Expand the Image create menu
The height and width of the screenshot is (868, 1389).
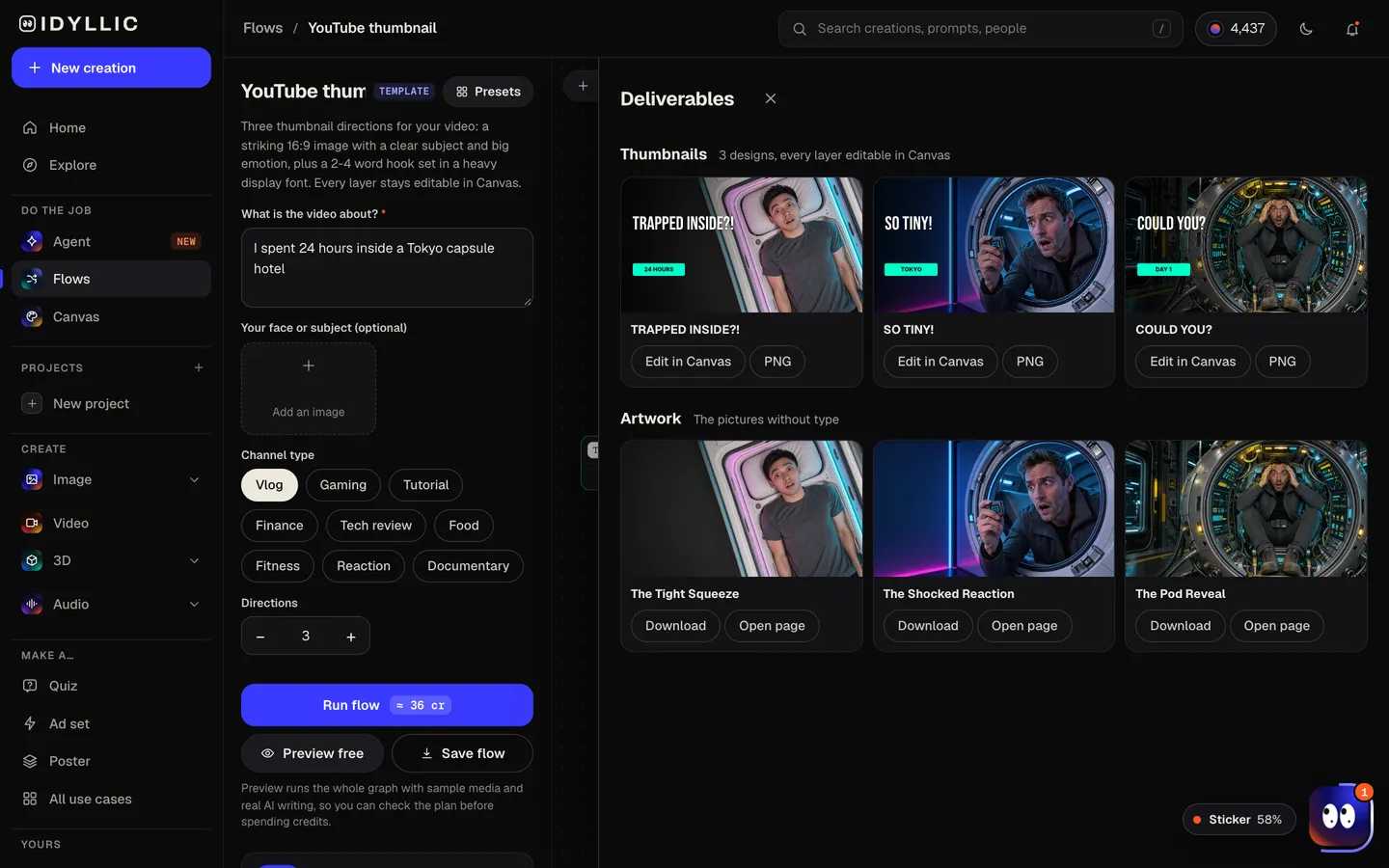click(194, 479)
